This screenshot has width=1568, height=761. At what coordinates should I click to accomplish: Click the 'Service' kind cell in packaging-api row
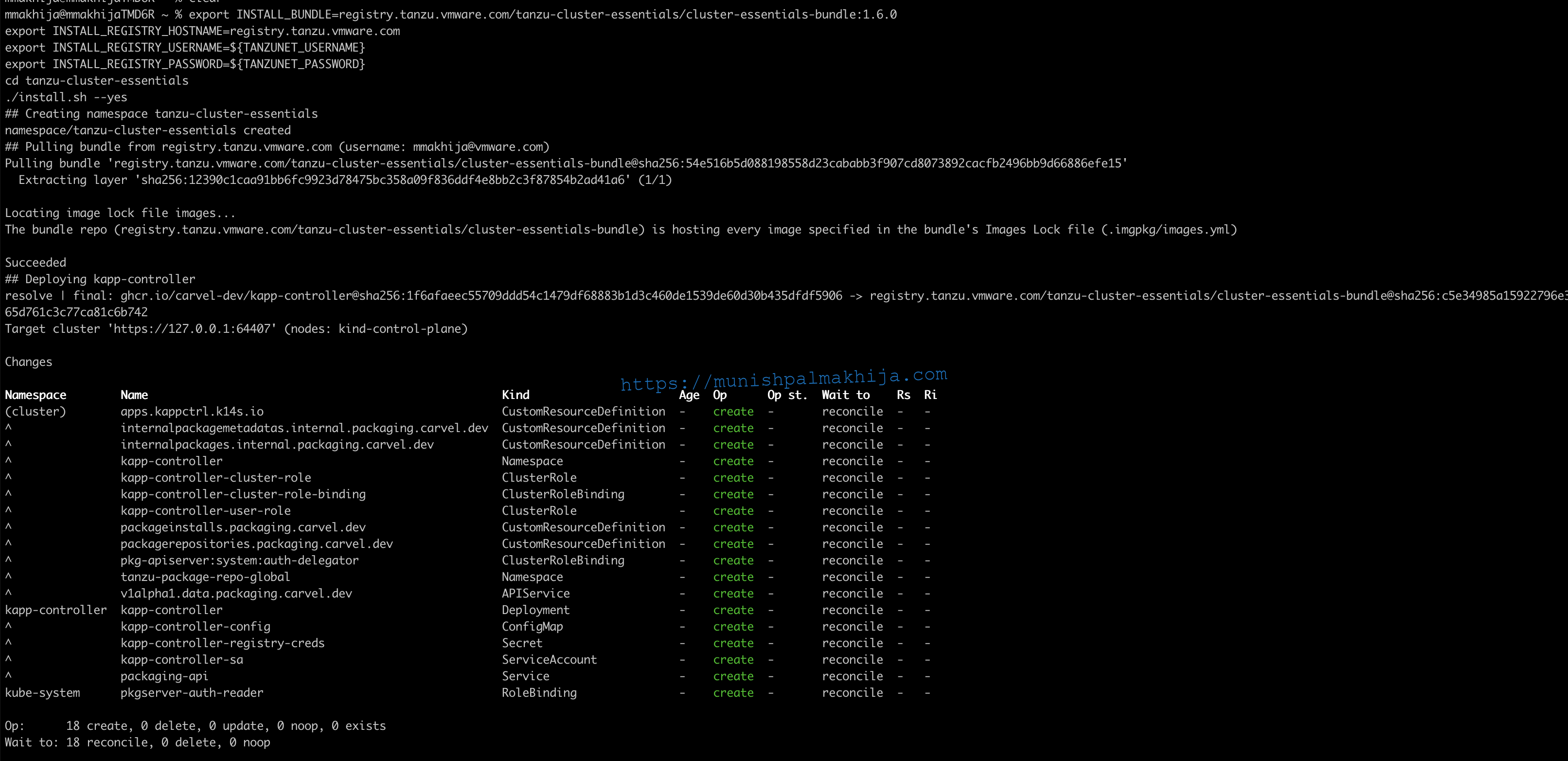tap(525, 676)
